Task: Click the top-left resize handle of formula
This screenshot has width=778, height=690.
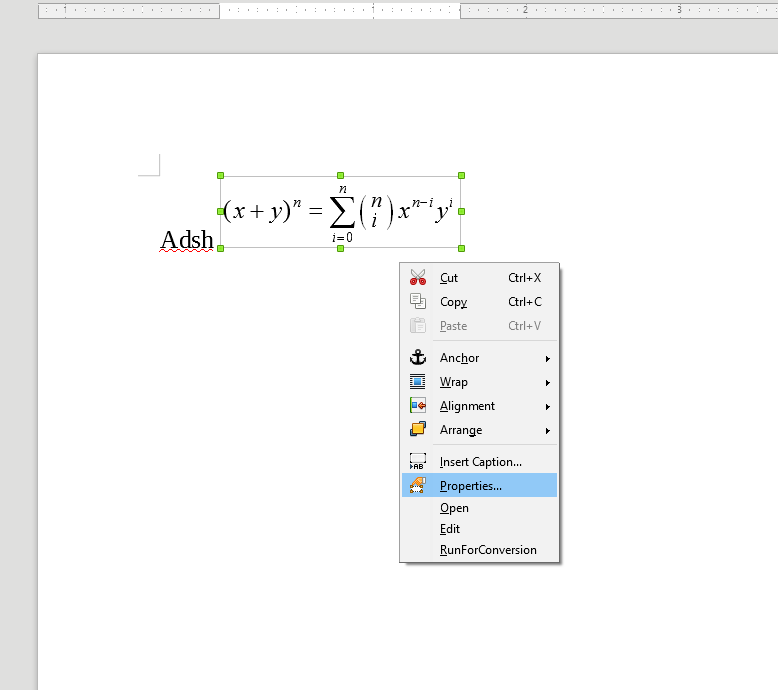Action: pos(221,176)
